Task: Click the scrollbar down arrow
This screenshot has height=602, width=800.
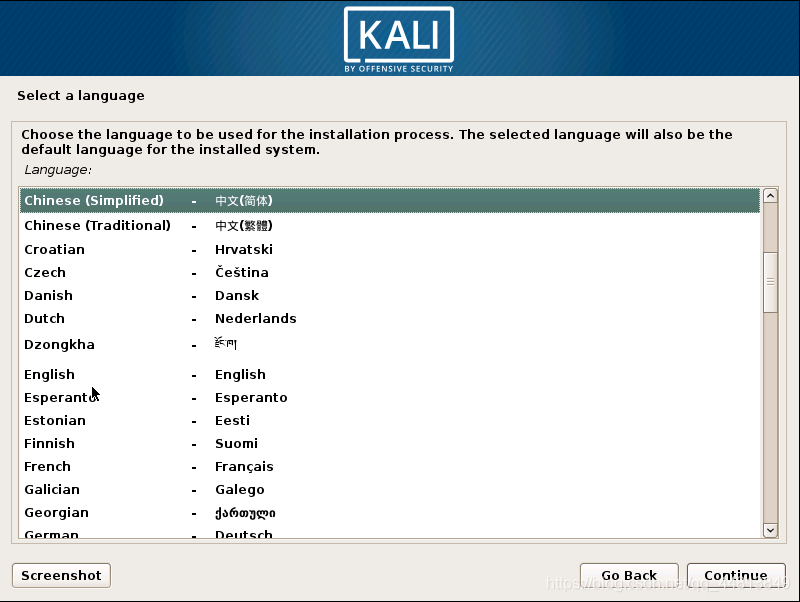Action: [770, 530]
